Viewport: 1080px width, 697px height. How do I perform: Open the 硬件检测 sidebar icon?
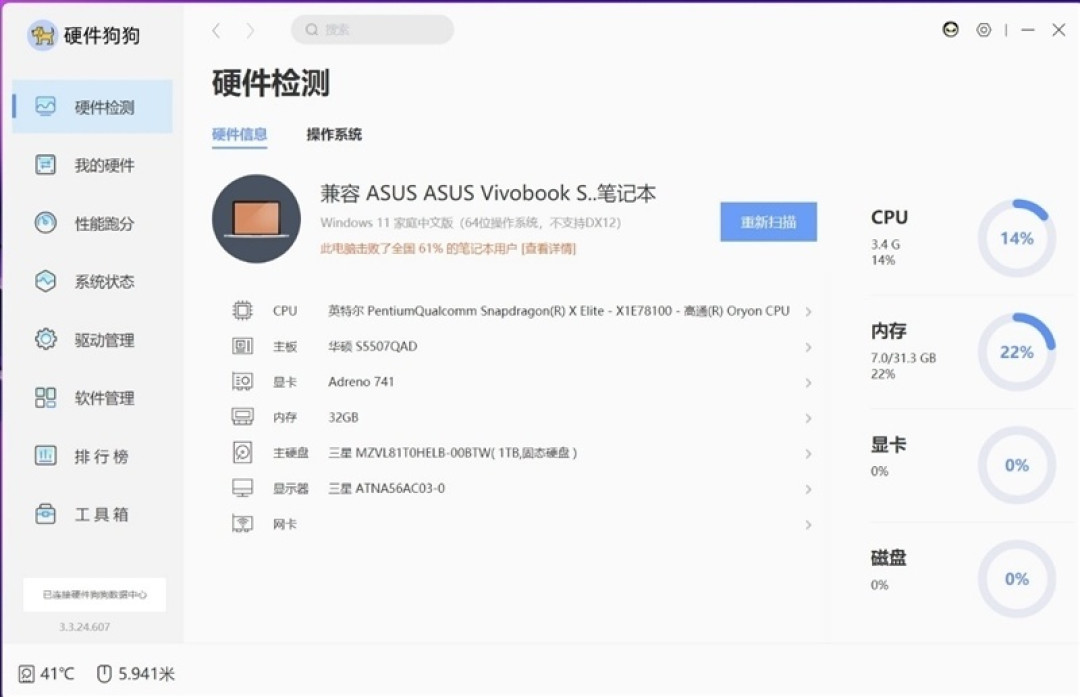[x=45, y=106]
